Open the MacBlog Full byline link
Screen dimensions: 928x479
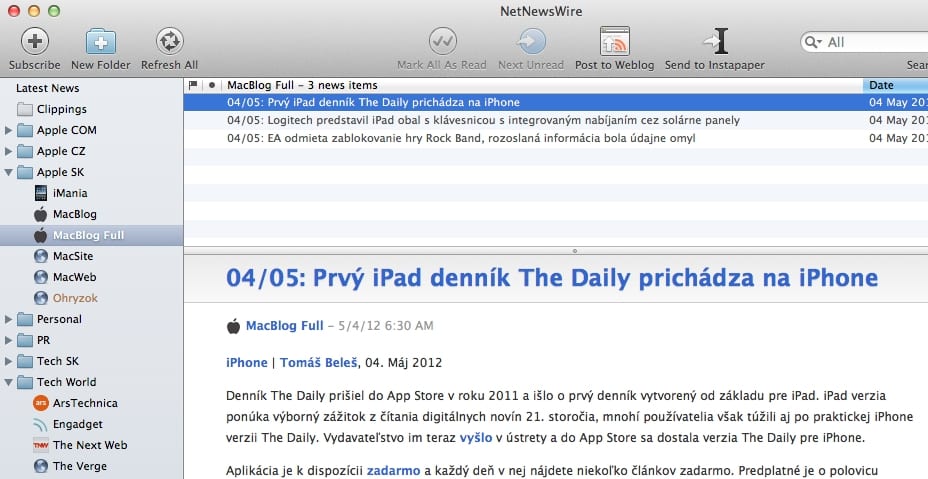[284, 326]
